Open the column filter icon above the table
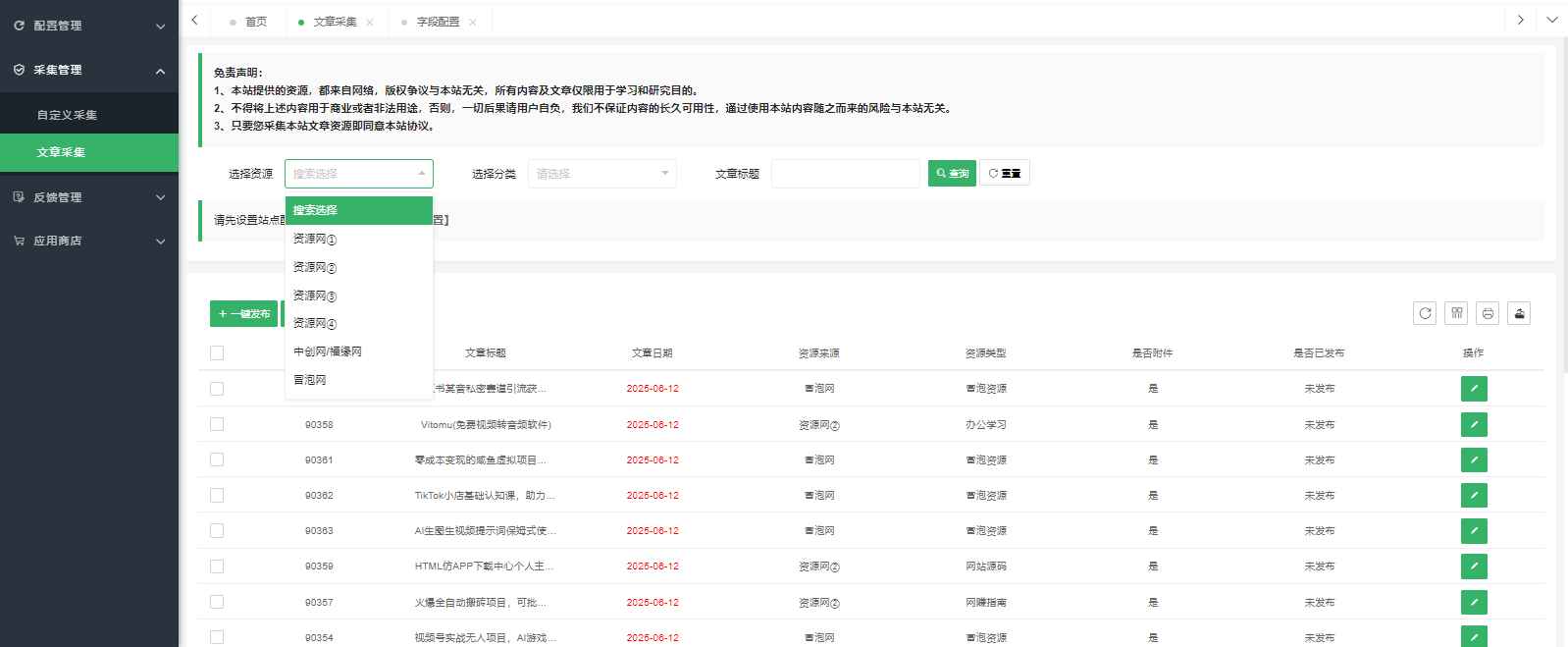This screenshot has height=647, width=1568. (1456, 313)
